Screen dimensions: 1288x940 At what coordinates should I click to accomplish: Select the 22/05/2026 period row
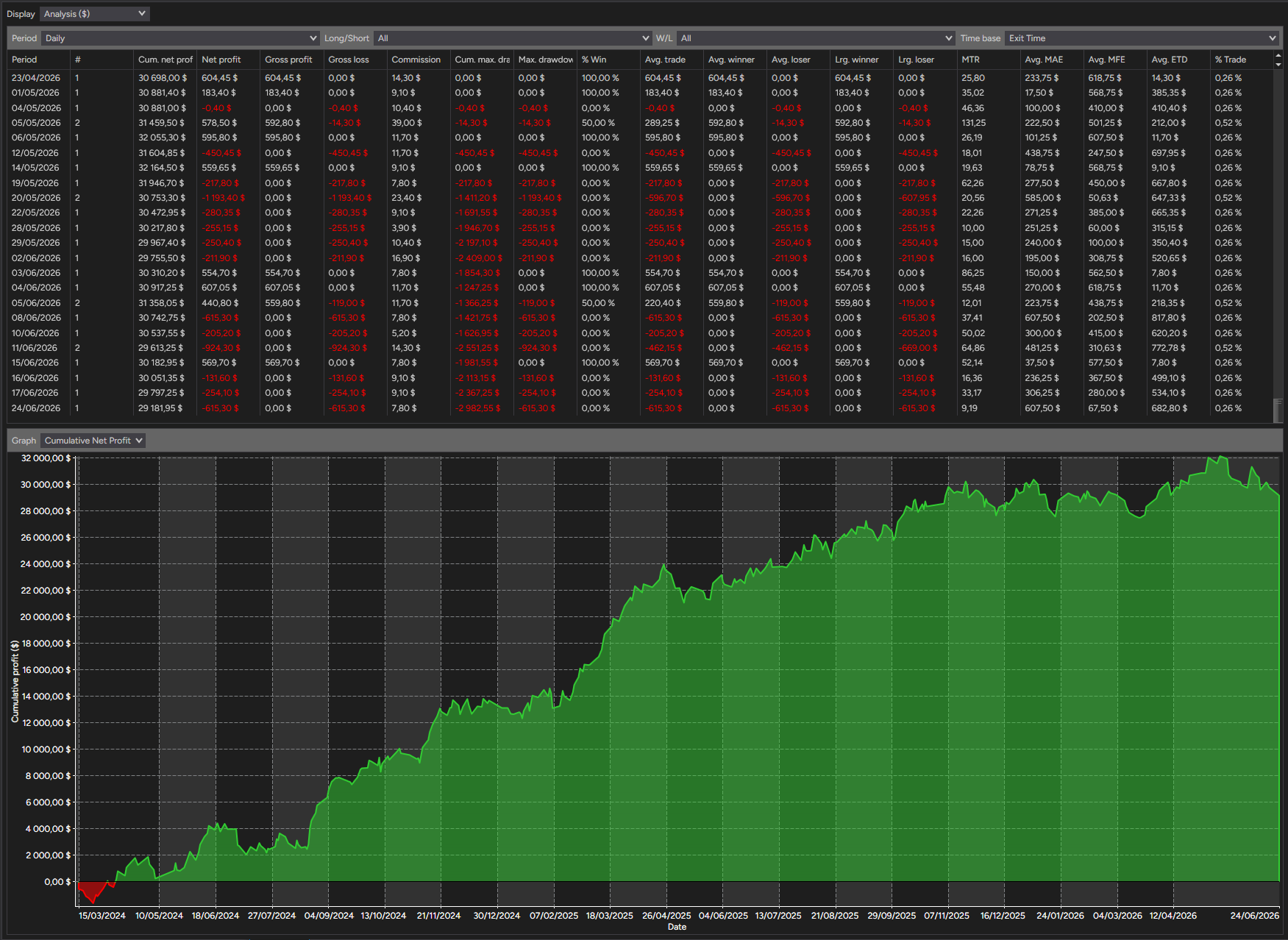coord(640,213)
